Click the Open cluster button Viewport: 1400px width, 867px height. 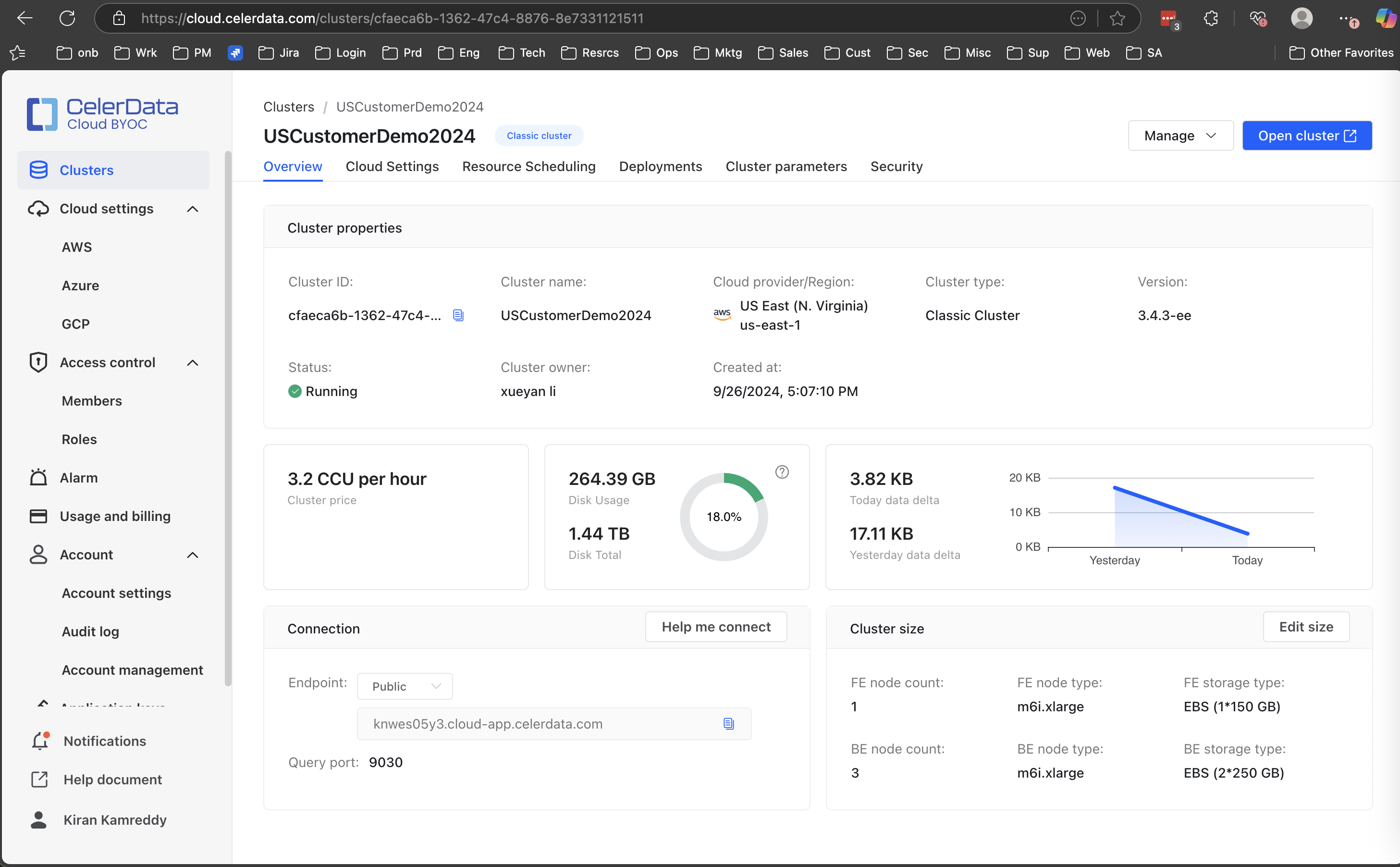[1307, 136]
